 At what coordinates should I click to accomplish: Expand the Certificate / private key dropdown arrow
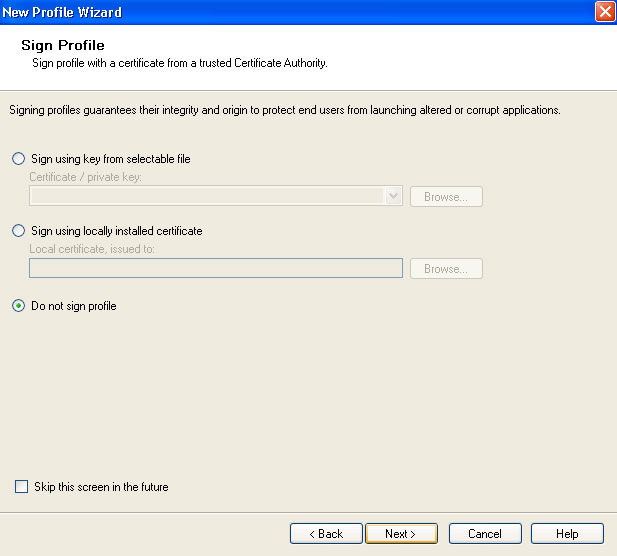point(393,196)
